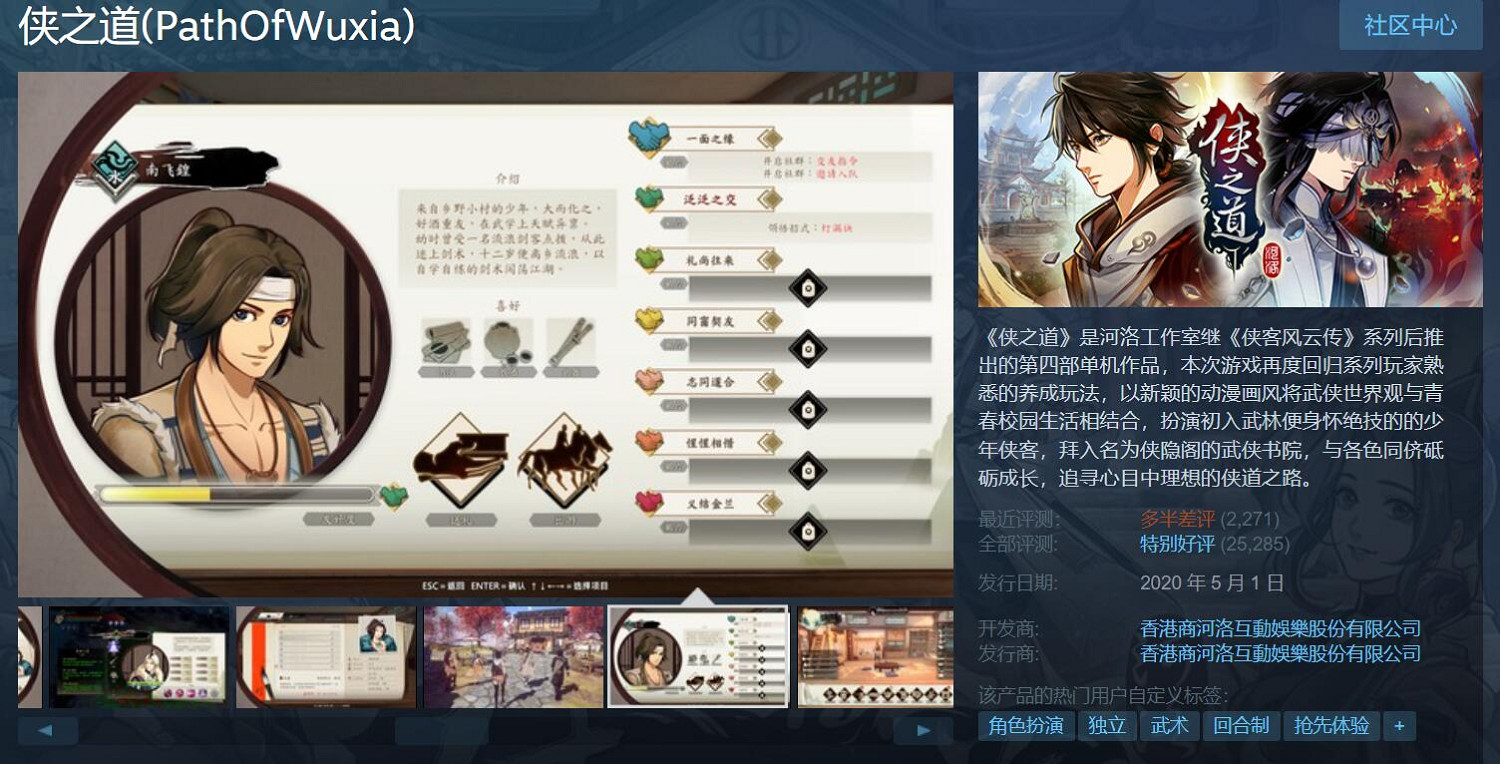Select the 武术 tag
The width and height of the screenshot is (1500, 764).
(1169, 726)
